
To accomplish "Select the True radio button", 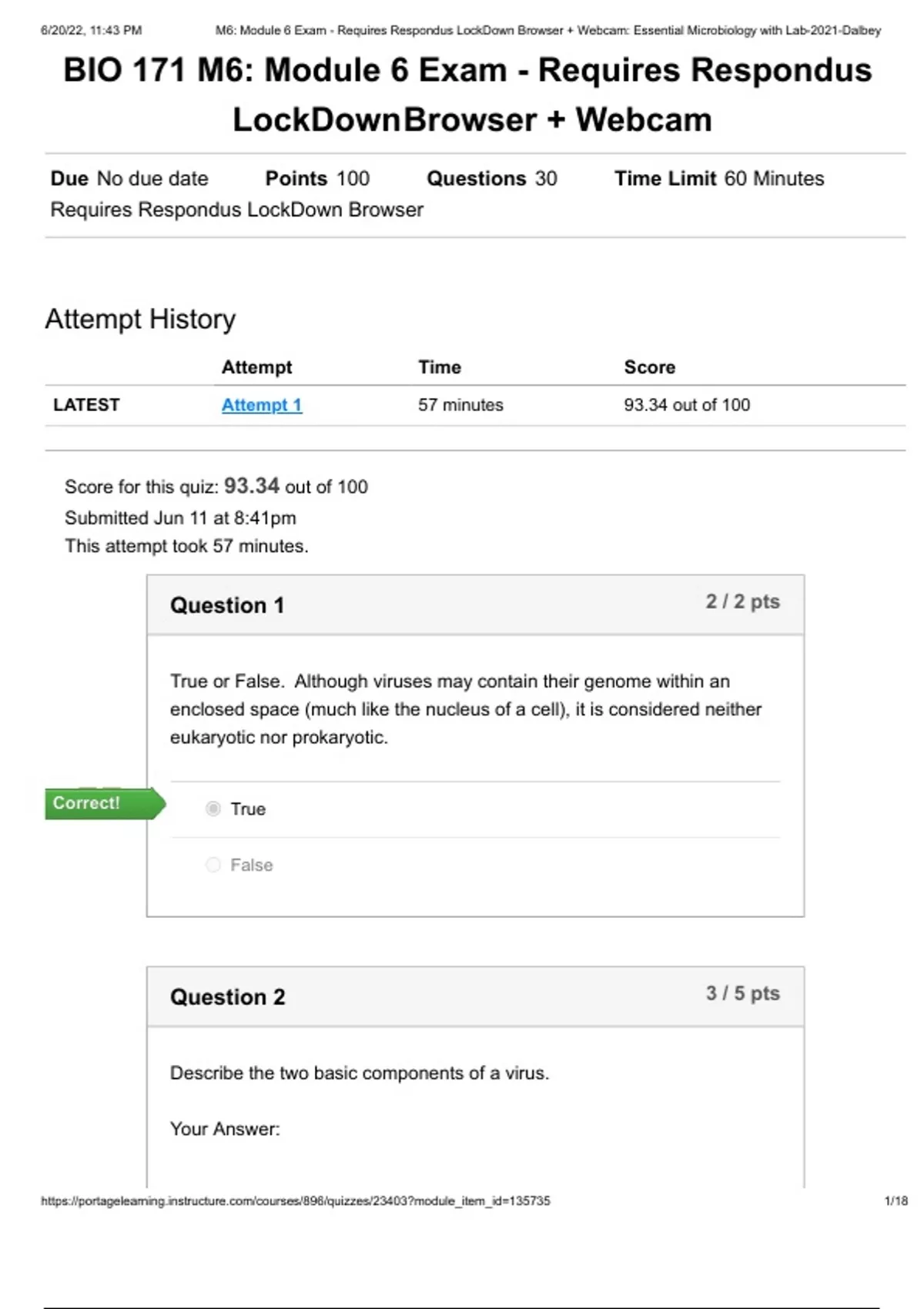I will pyautogui.click(x=213, y=808).
